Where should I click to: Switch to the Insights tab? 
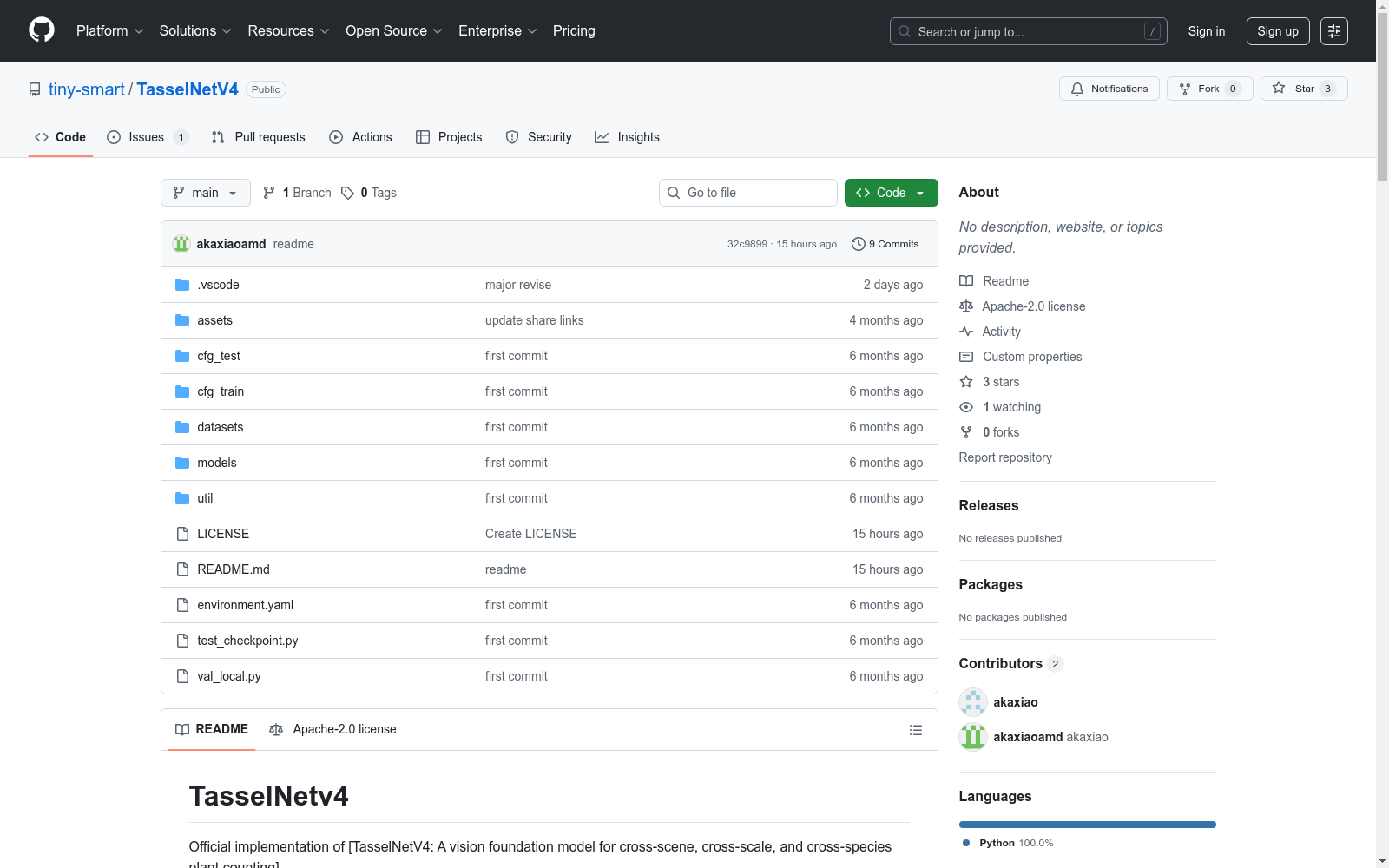click(x=627, y=137)
